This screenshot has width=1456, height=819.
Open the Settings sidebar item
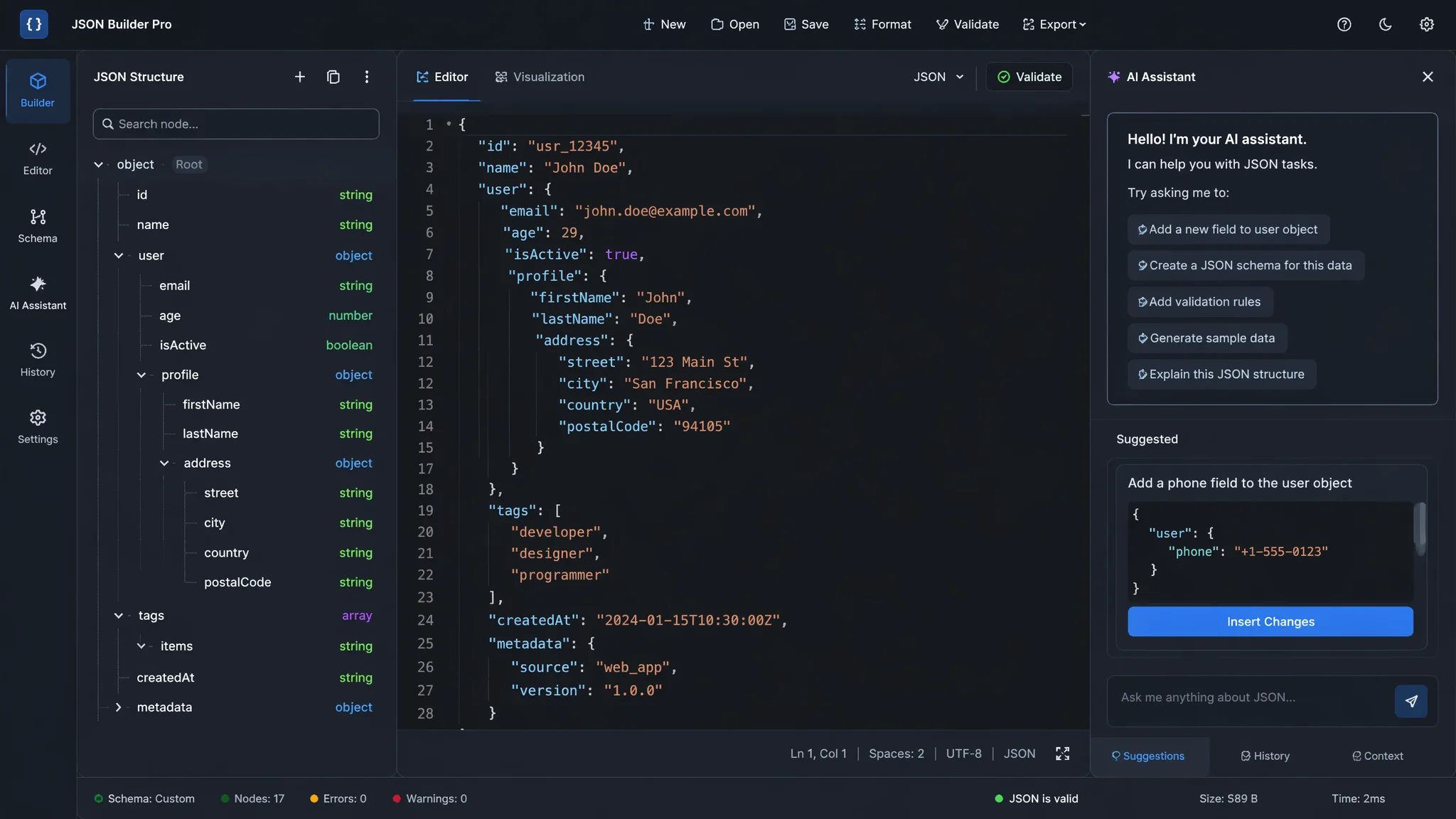pos(38,427)
